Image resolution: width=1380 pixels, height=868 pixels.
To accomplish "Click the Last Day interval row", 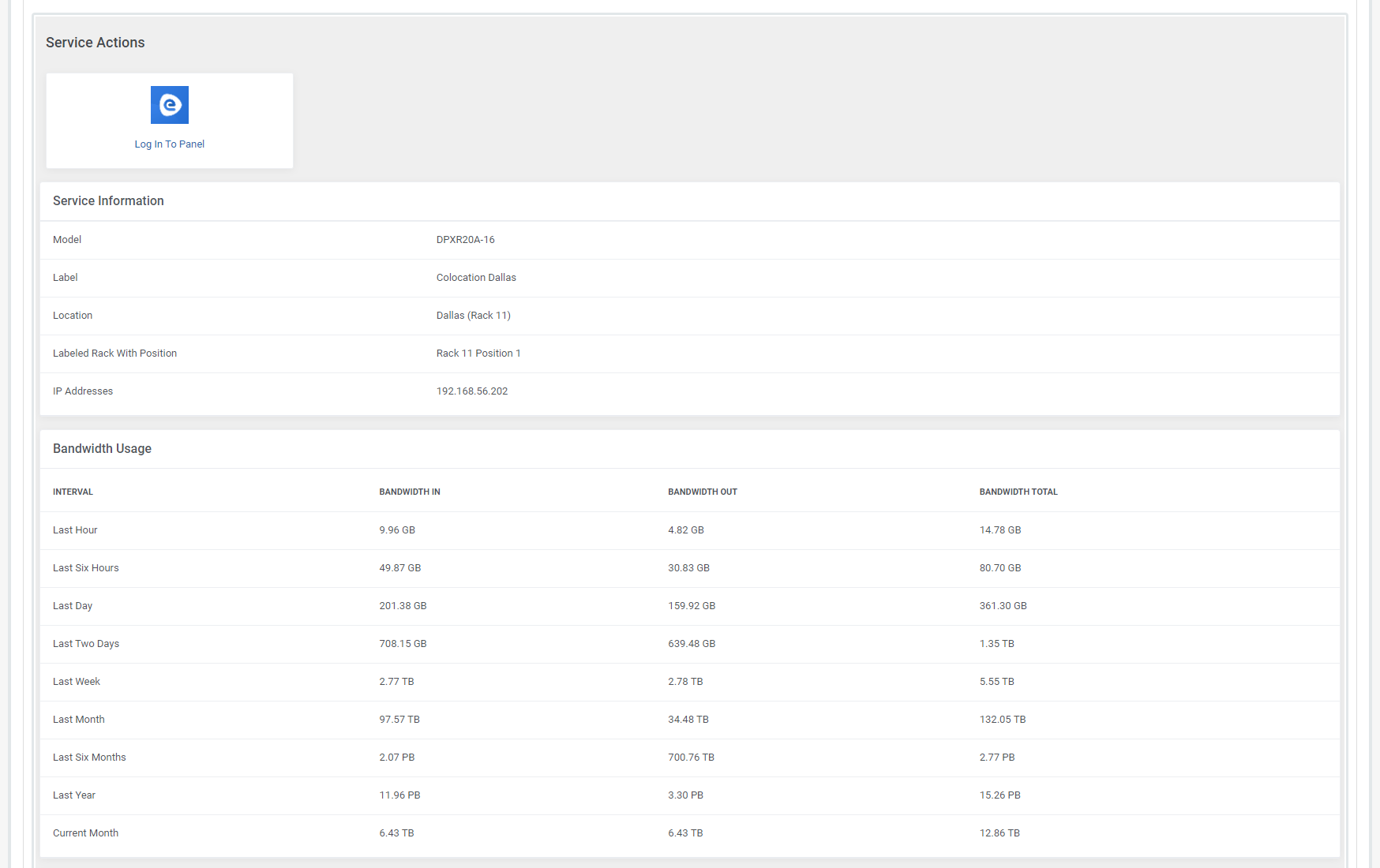I will (690, 606).
